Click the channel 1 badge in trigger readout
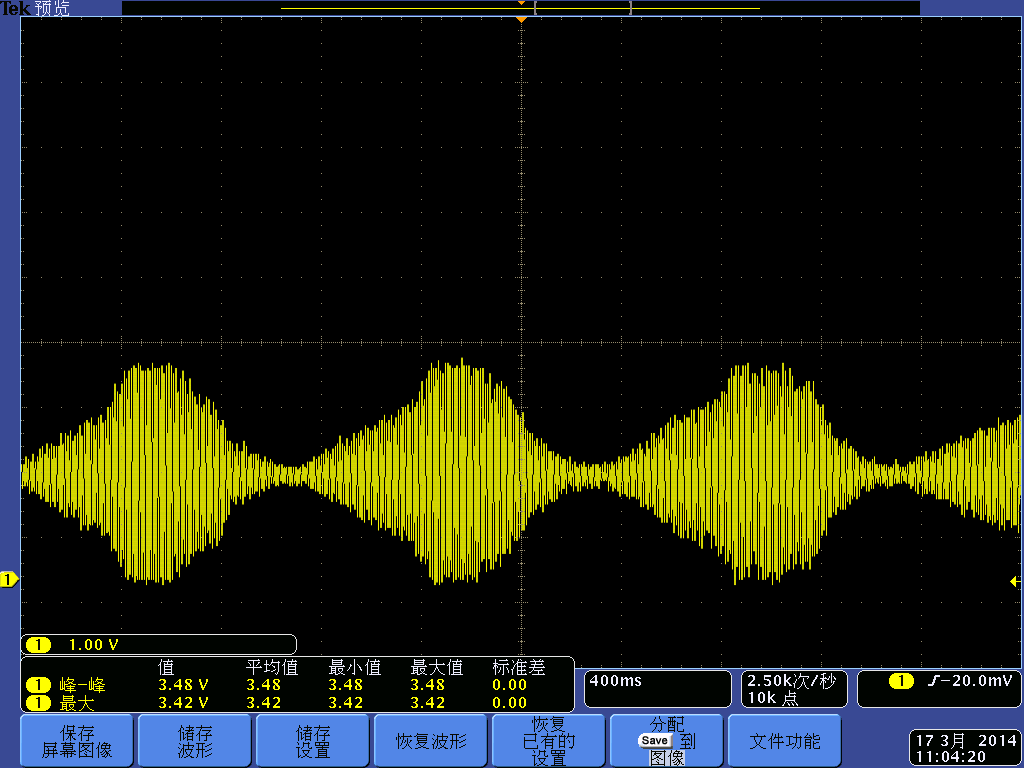Viewport: 1024px width, 768px height. pos(901,681)
